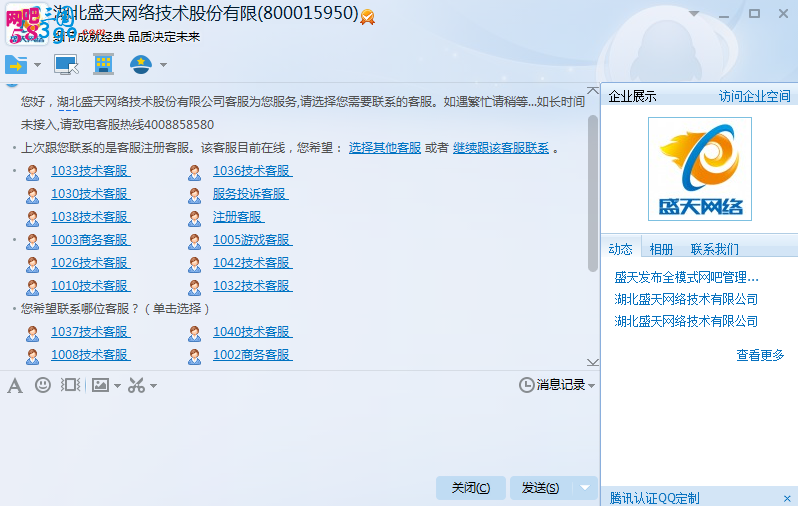
Task: Click the font formatting A icon
Action: (x=15, y=385)
